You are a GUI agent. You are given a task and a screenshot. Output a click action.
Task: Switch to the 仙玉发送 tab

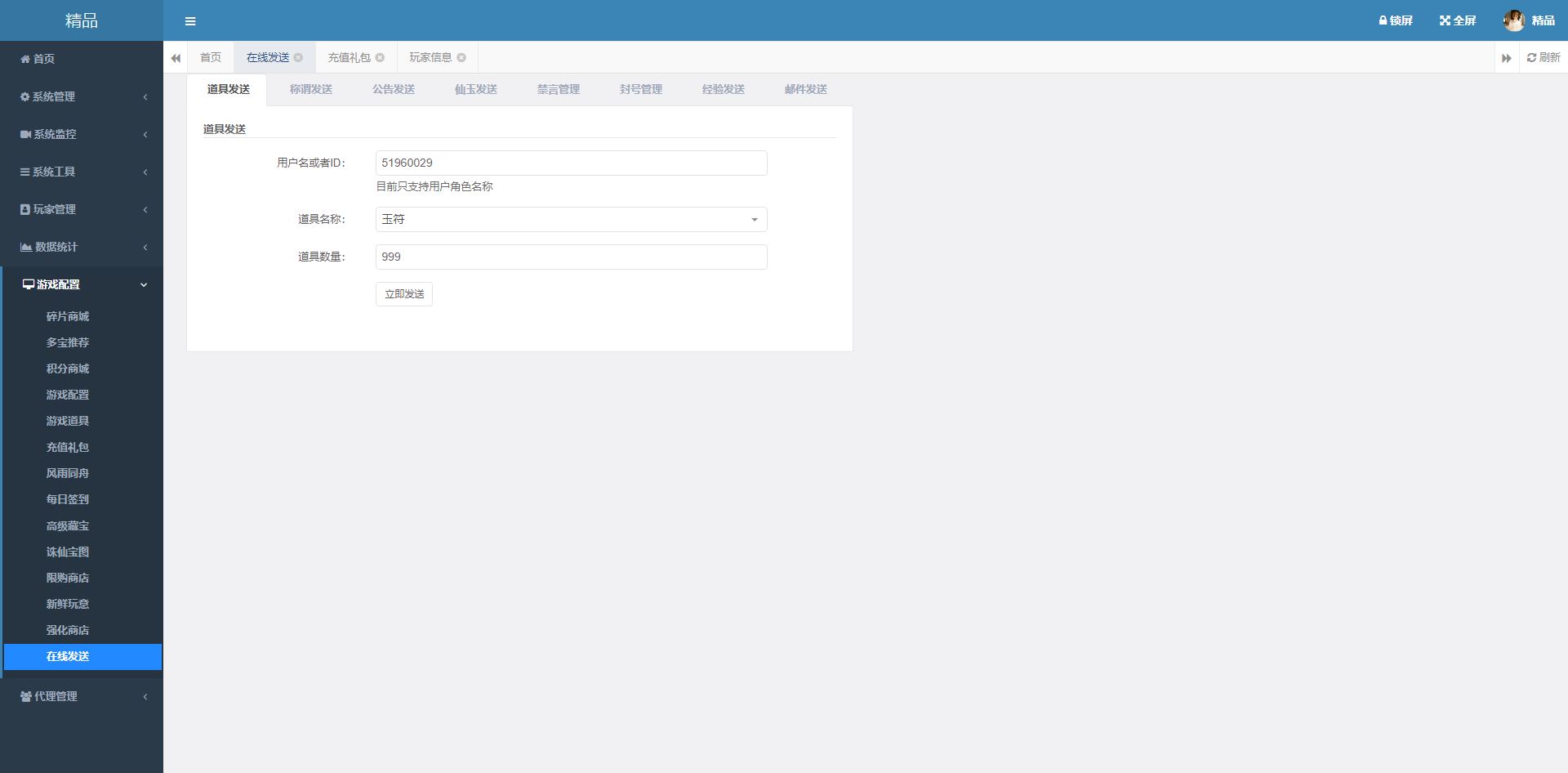click(475, 89)
